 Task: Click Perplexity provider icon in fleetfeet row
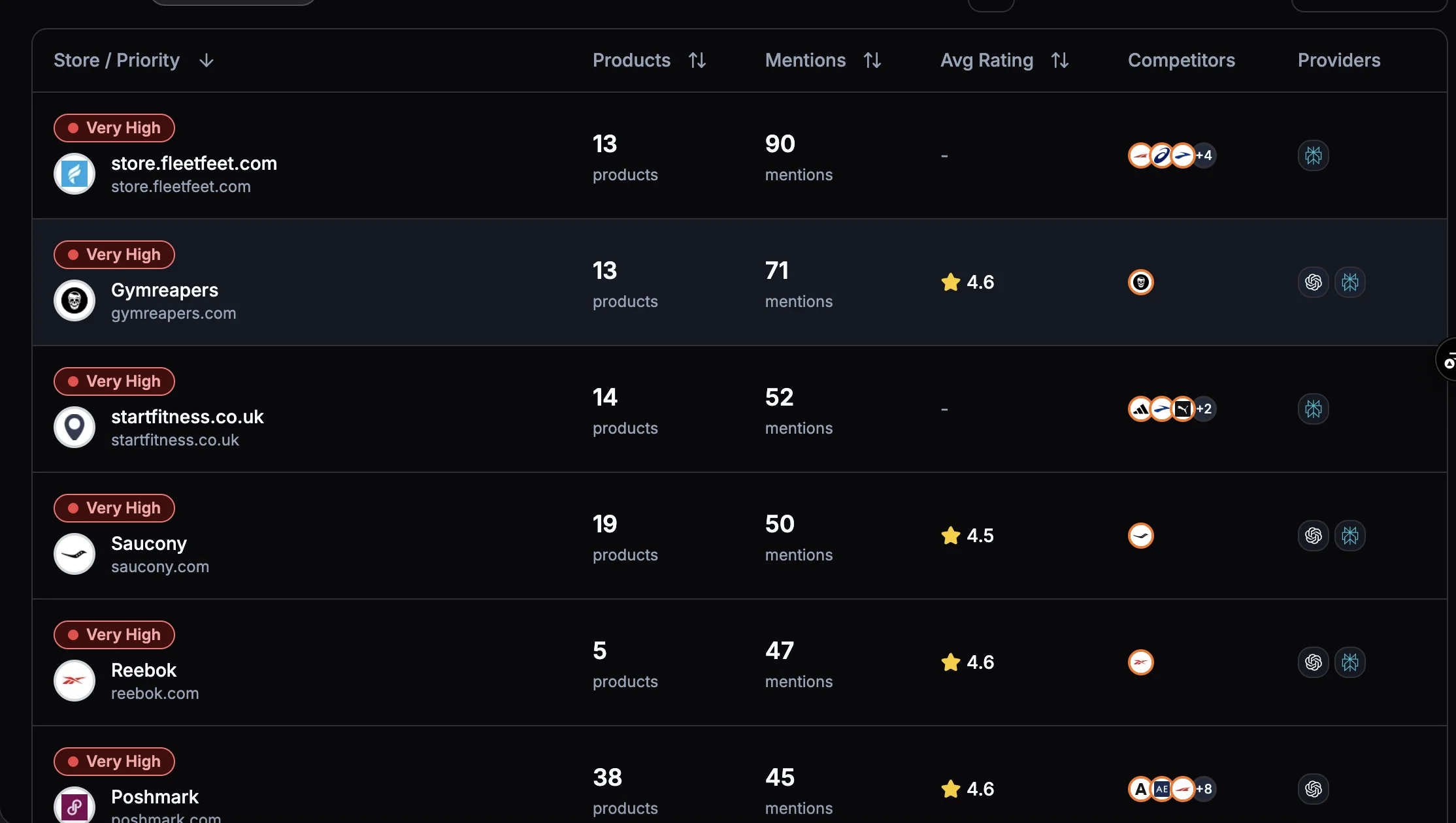point(1313,155)
